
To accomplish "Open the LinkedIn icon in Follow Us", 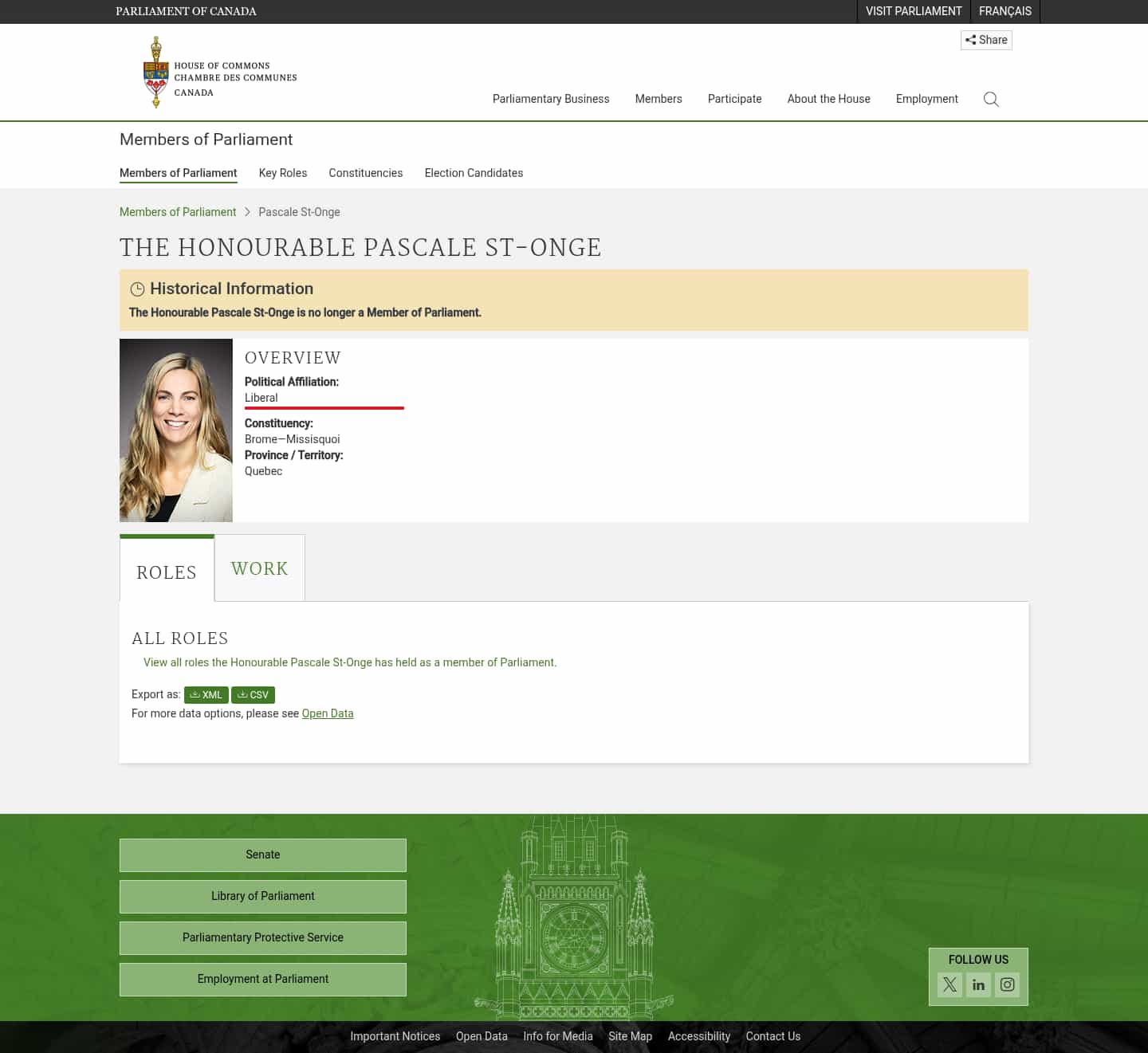I will coord(978,984).
